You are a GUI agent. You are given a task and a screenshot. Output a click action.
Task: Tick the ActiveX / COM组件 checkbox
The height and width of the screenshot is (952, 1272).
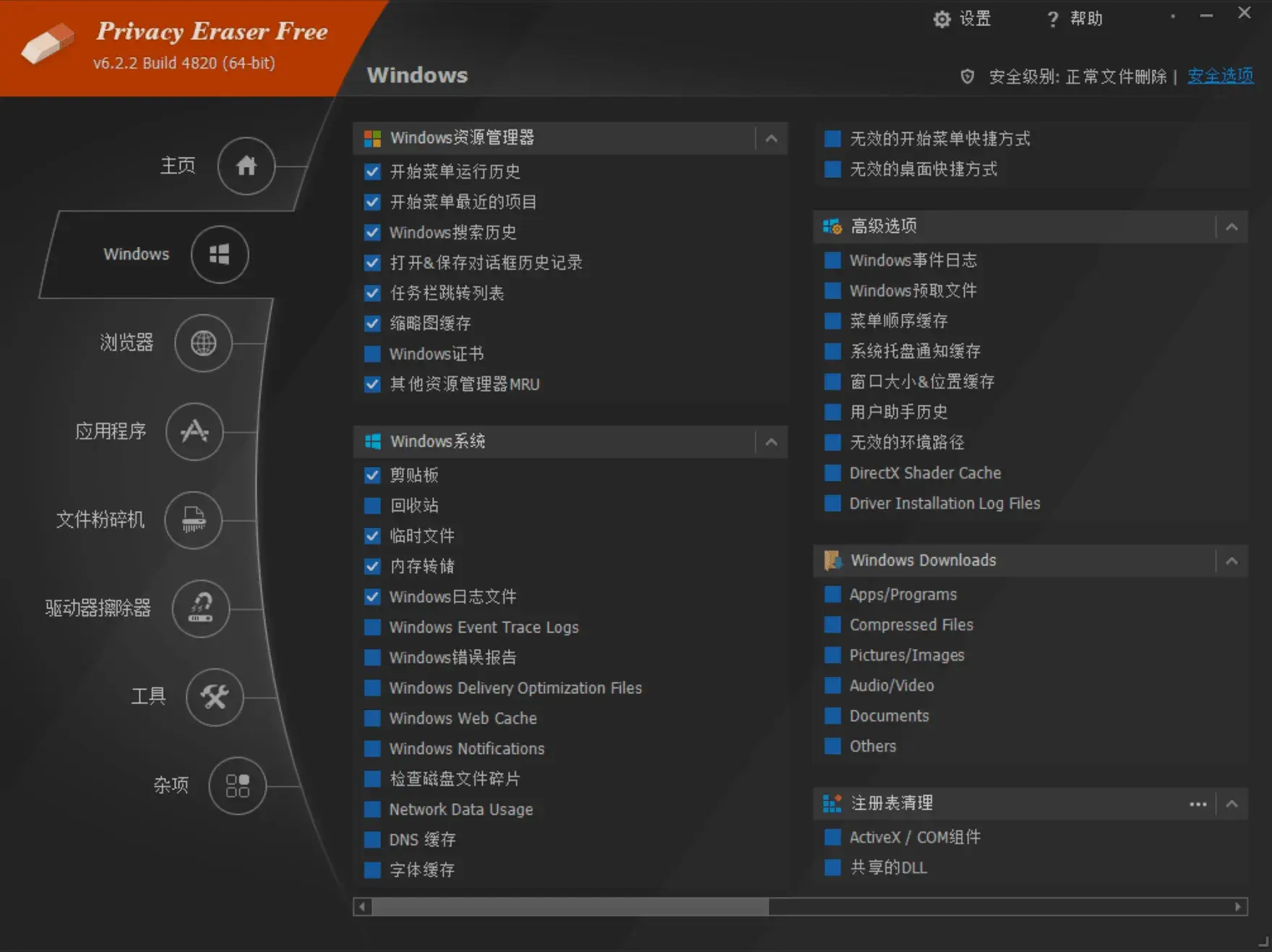[x=833, y=837]
